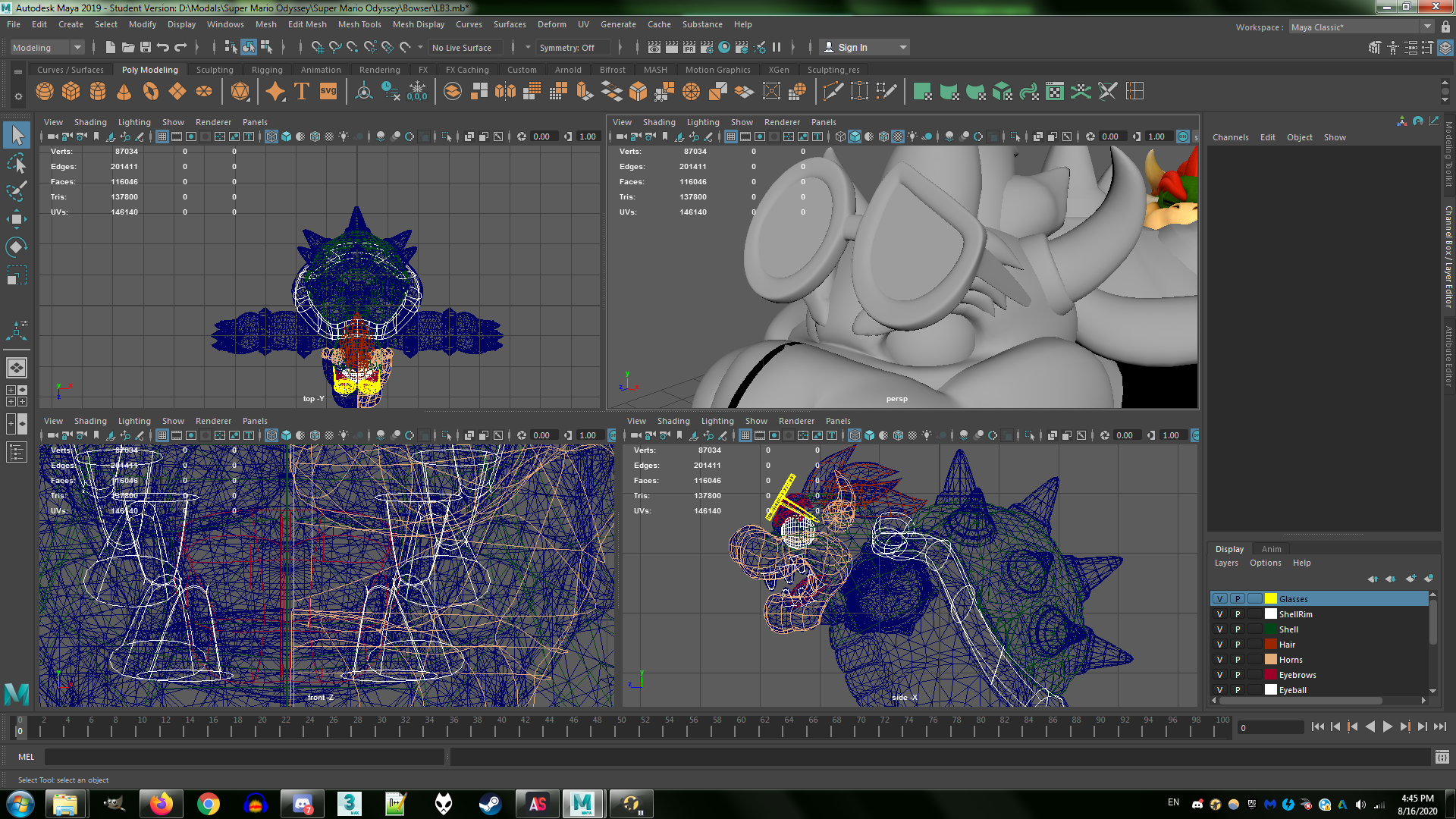1456x819 pixels.
Task: Open the Modeling menu set dropdown
Action: 47,47
